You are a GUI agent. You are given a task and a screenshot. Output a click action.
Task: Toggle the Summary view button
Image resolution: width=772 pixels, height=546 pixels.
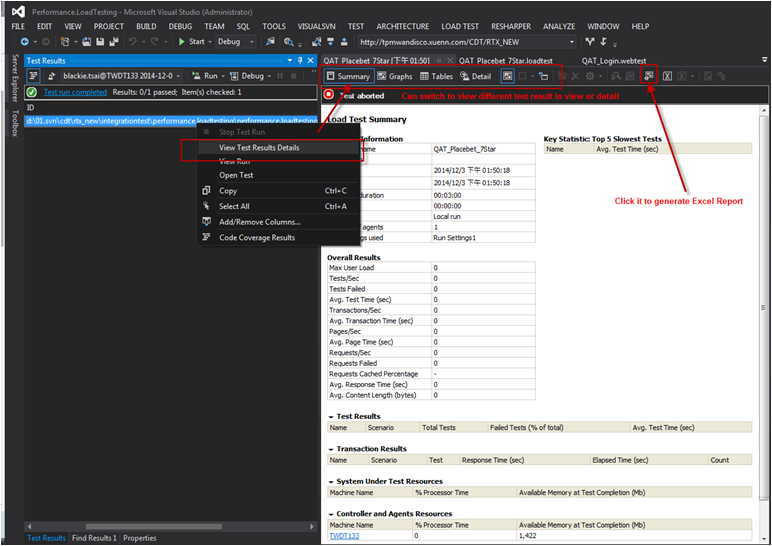pyautogui.click(x=347, y=76)
